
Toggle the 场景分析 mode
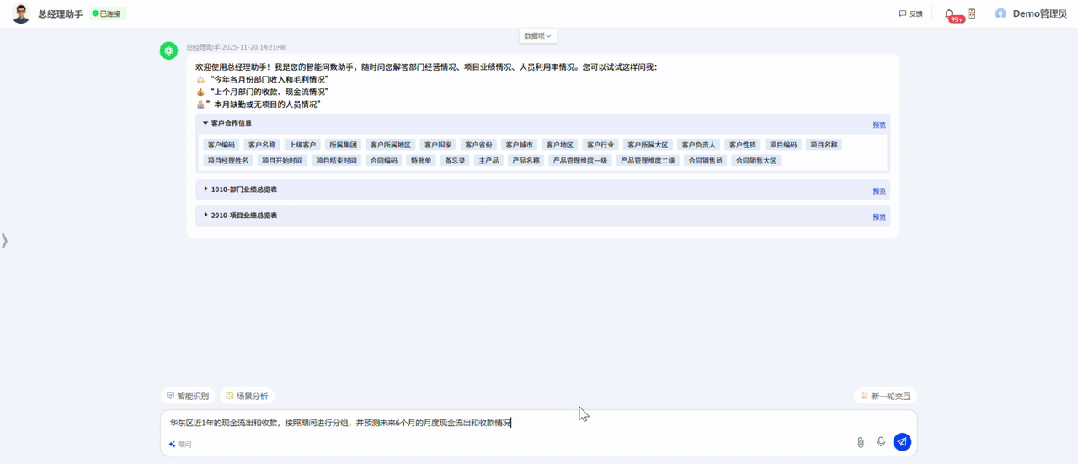247,396
